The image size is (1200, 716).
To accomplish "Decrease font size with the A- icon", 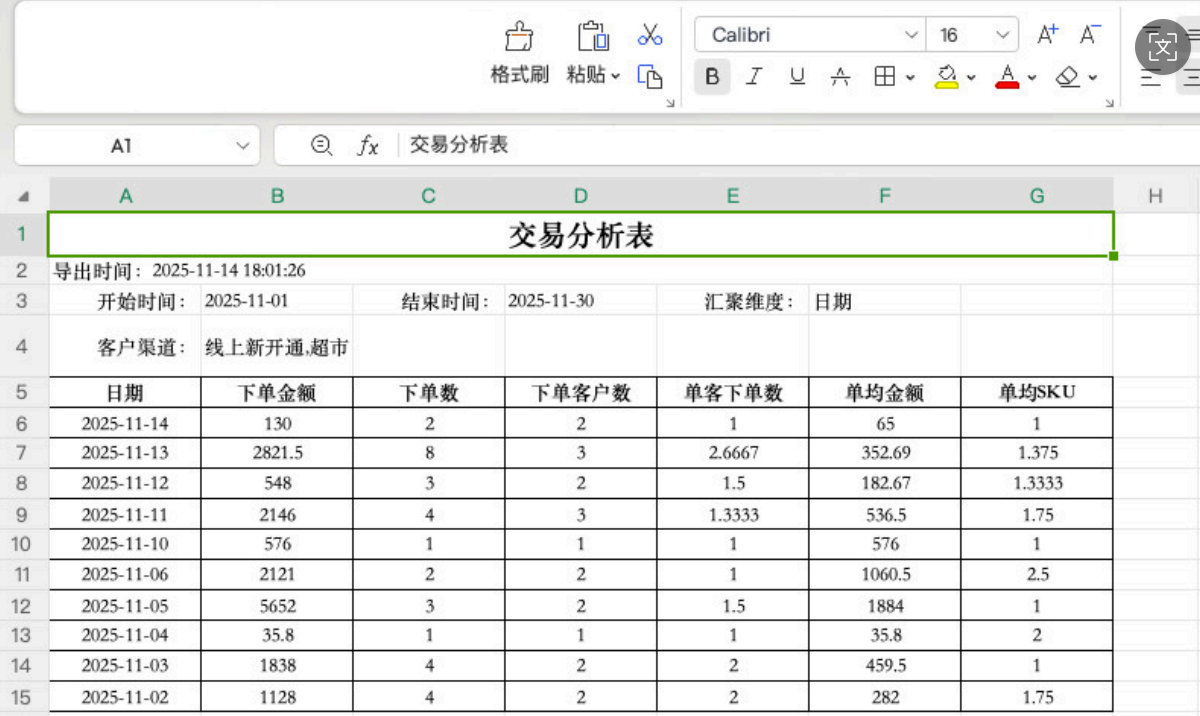I will (1090, 35).
